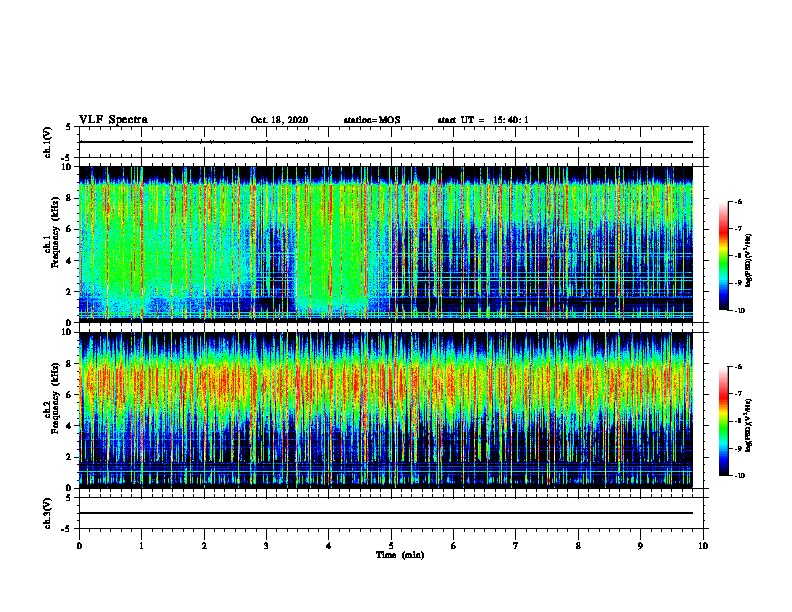
Task: Select the ch.2 "Frequency (kHz)" axis label
Action: tap(55, 398)
